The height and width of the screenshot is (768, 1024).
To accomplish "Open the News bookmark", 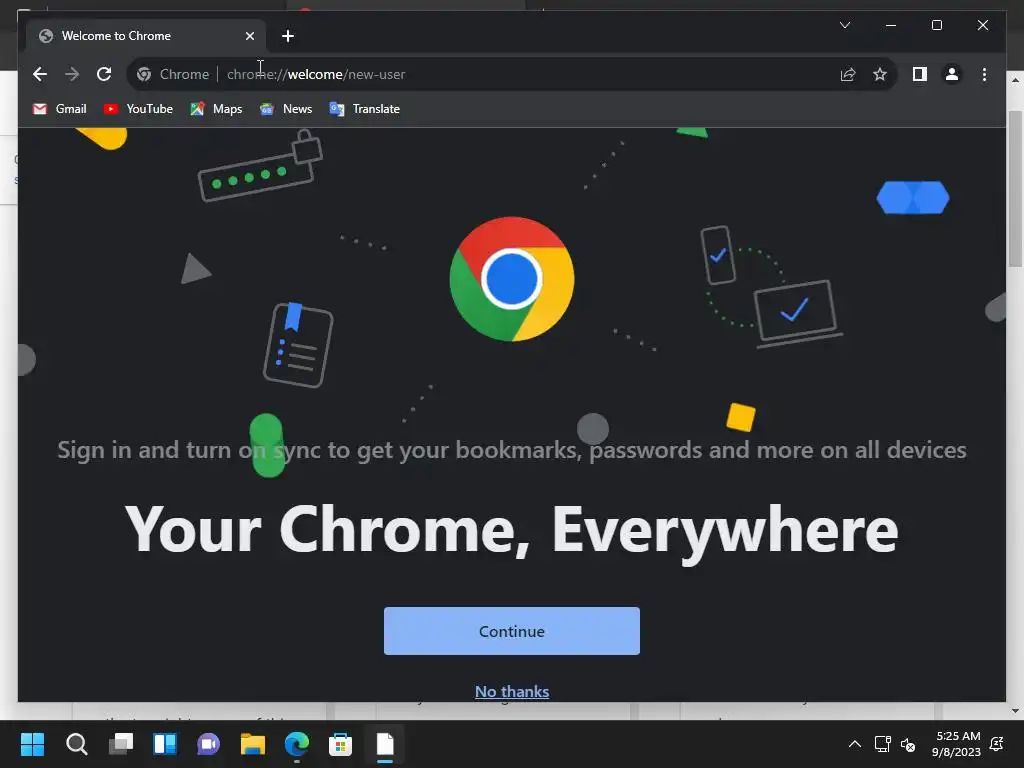I will point(286,109).
